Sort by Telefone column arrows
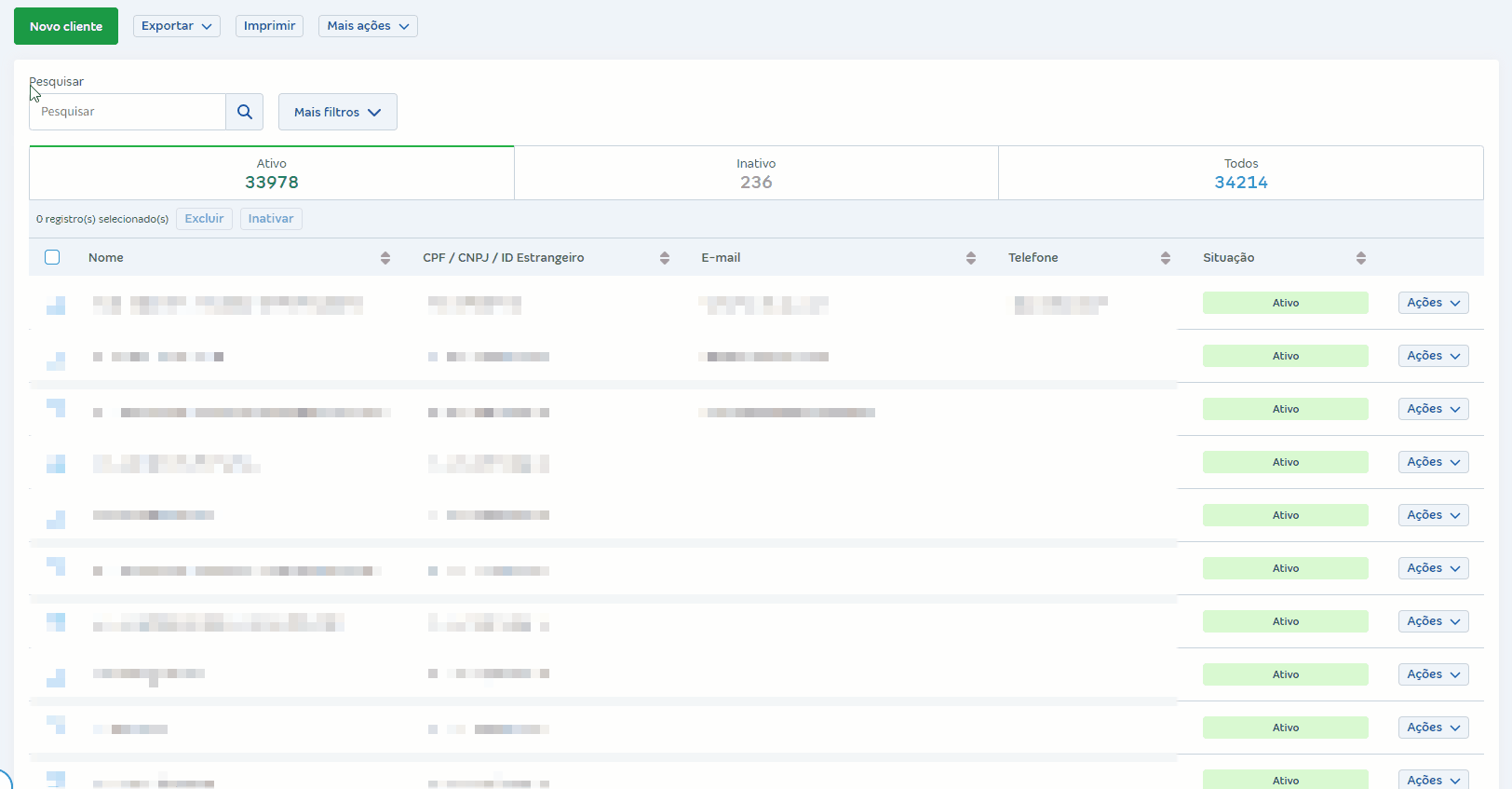Viewport: 1512px width, 789px height. (x=1166, y=258)
